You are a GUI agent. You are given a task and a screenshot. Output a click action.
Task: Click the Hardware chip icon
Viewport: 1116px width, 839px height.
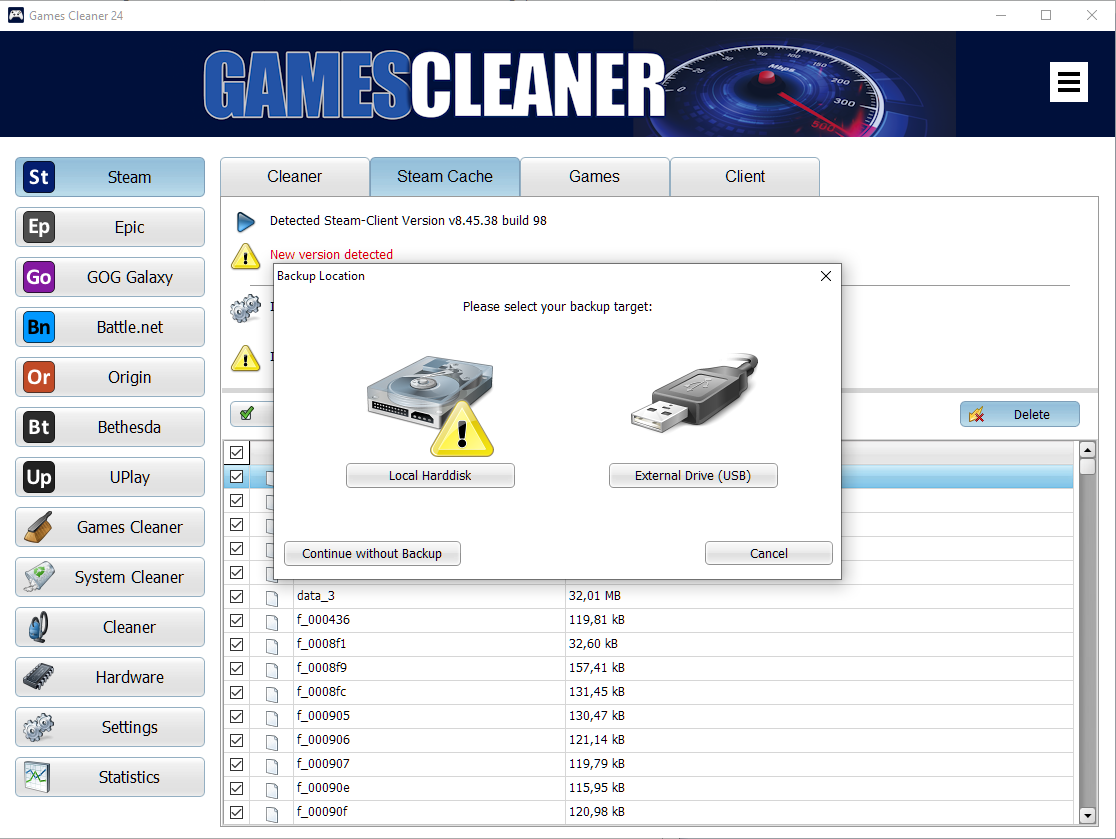tap(38, 677)
